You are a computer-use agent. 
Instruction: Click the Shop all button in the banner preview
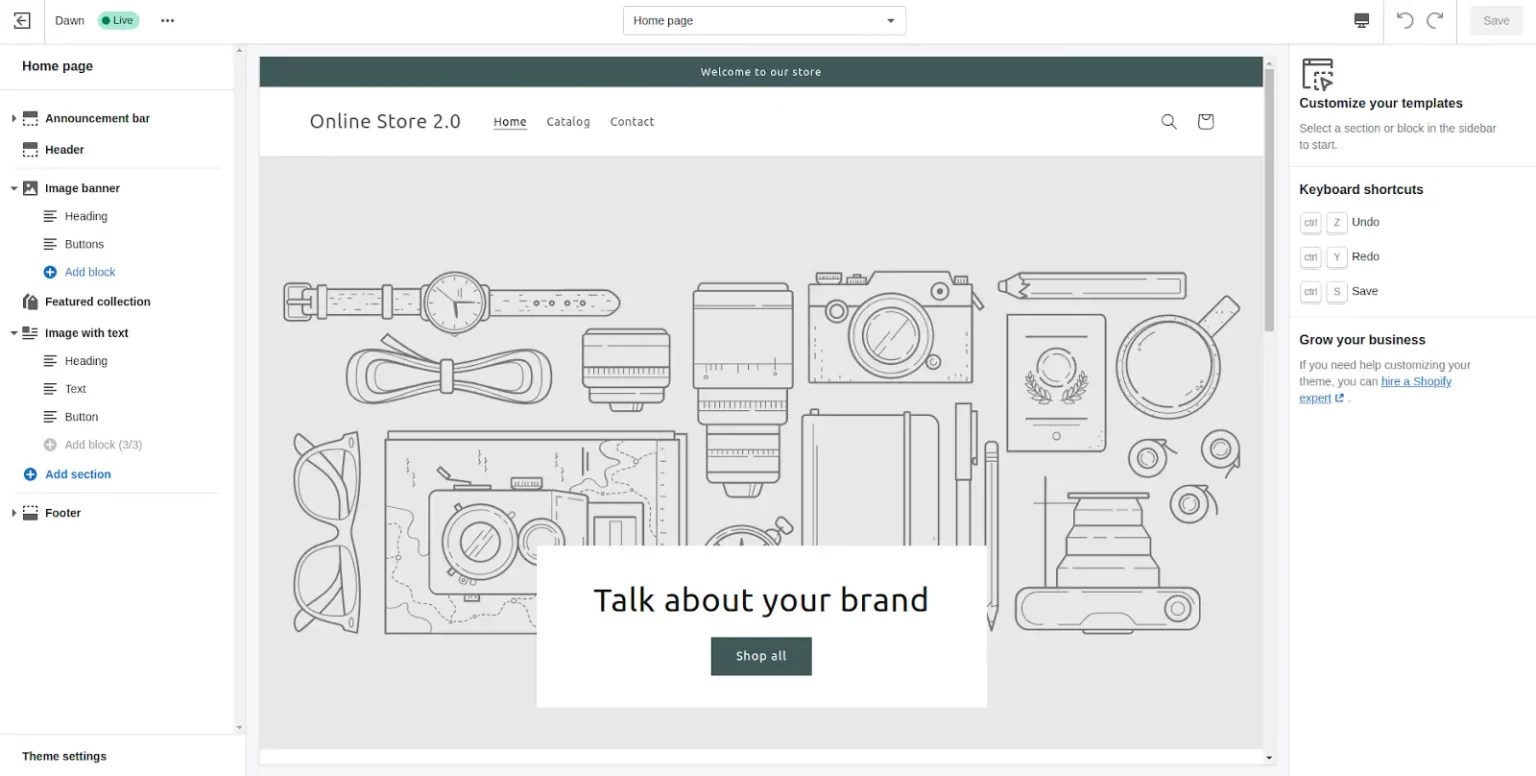click(x=761, y=656)
